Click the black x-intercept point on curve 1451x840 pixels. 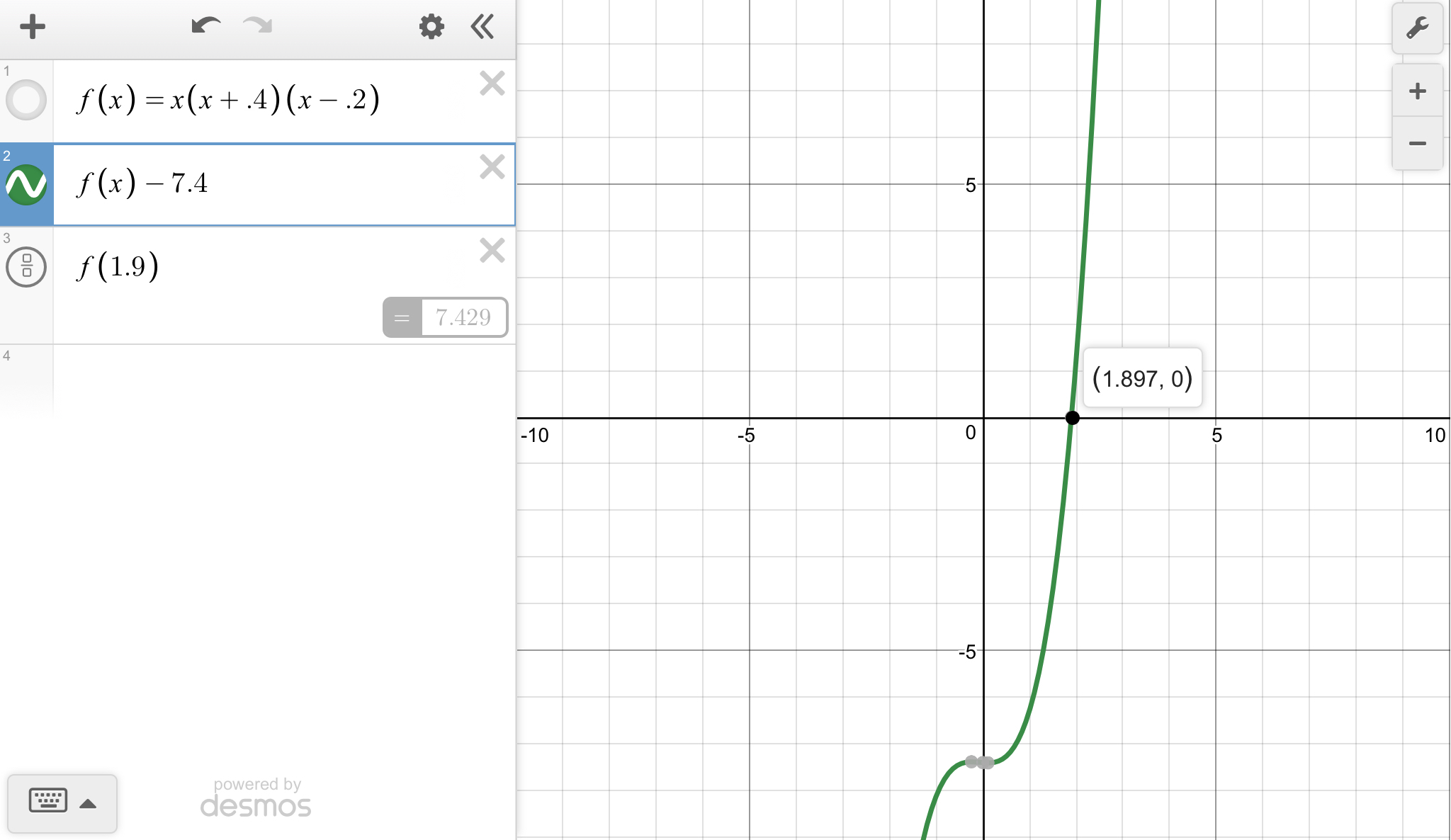coord(1072,418)
